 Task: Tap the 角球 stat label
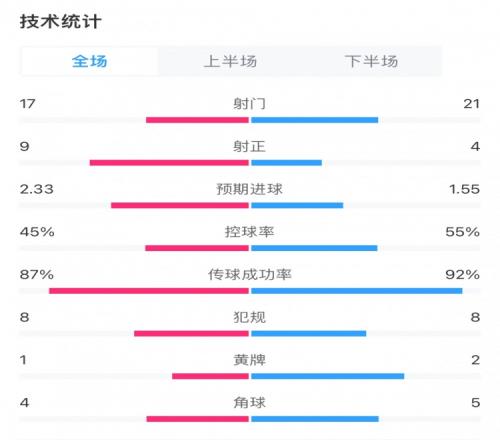(x=249, y=402)
